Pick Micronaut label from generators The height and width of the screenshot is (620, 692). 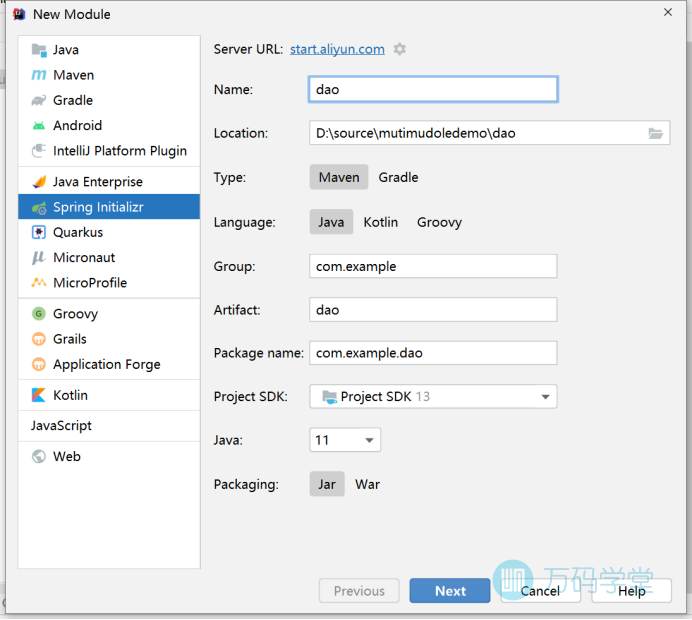(x=84, y=258)
